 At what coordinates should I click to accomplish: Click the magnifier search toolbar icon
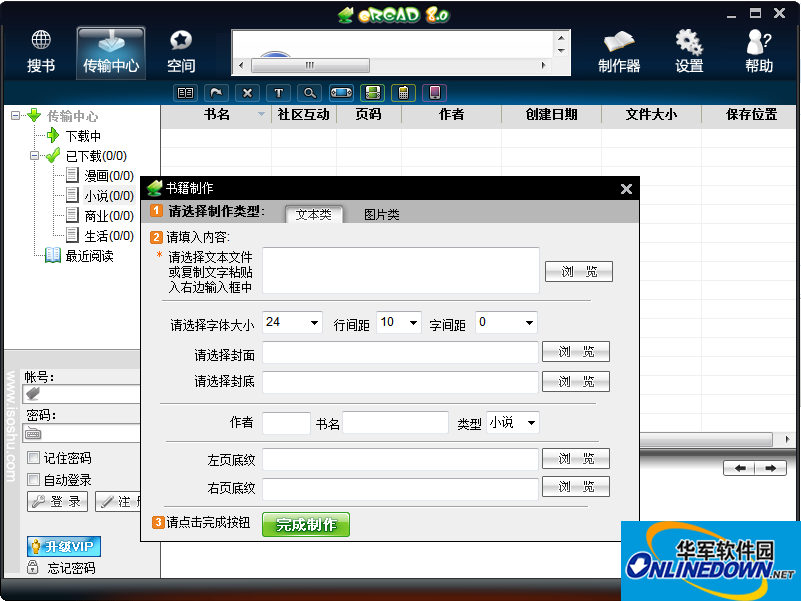click(x=310, y=93)
